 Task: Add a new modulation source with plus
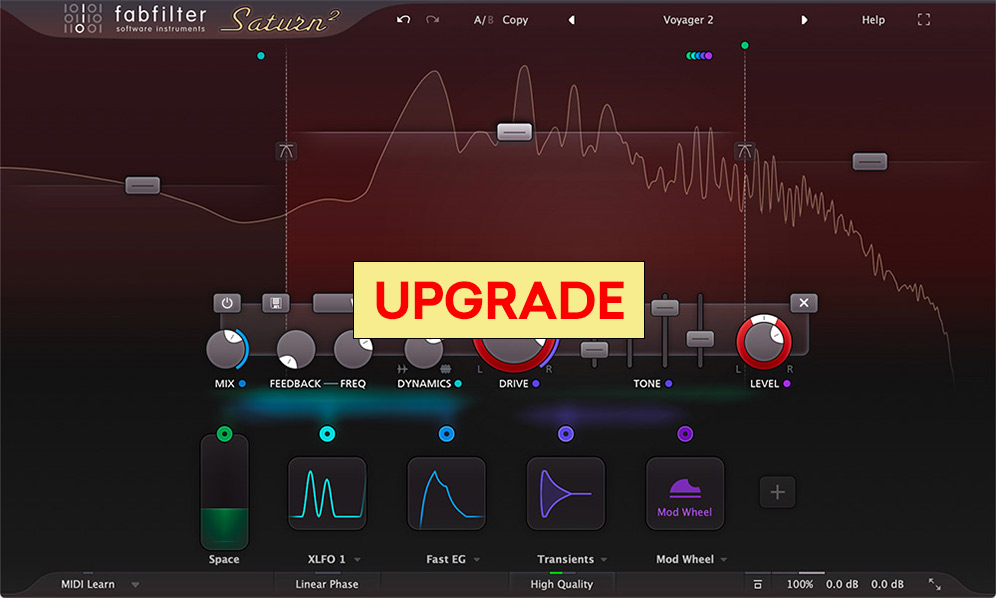click(x=778, y=492)
